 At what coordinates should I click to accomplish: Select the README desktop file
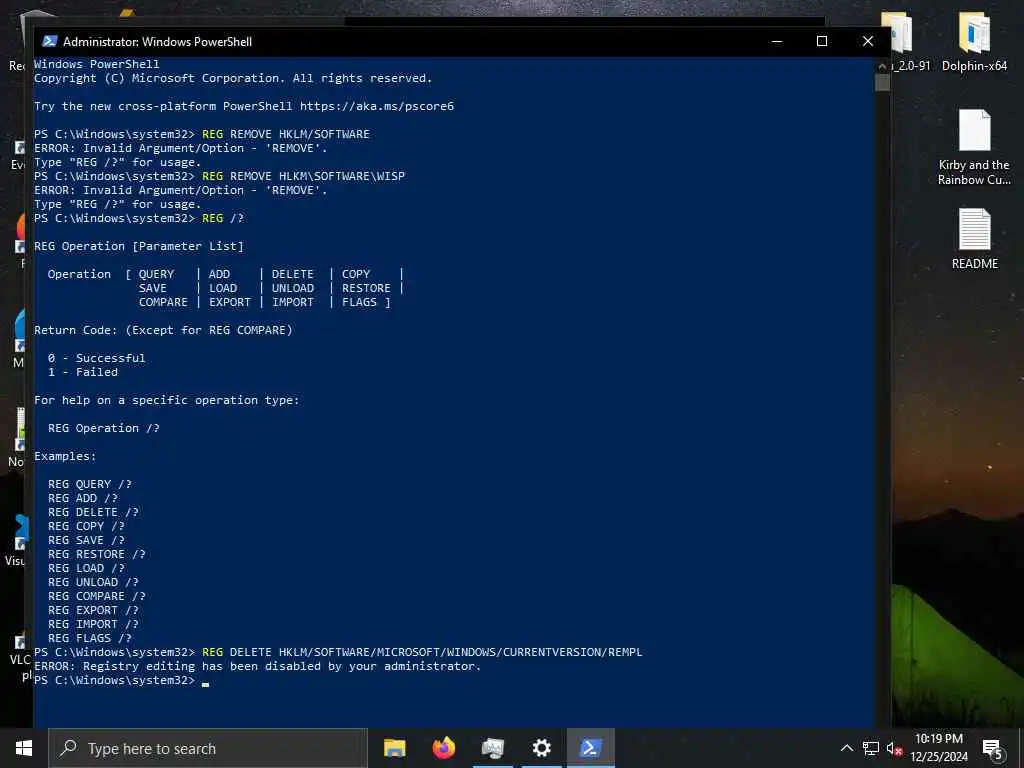(x=974, y=239)
